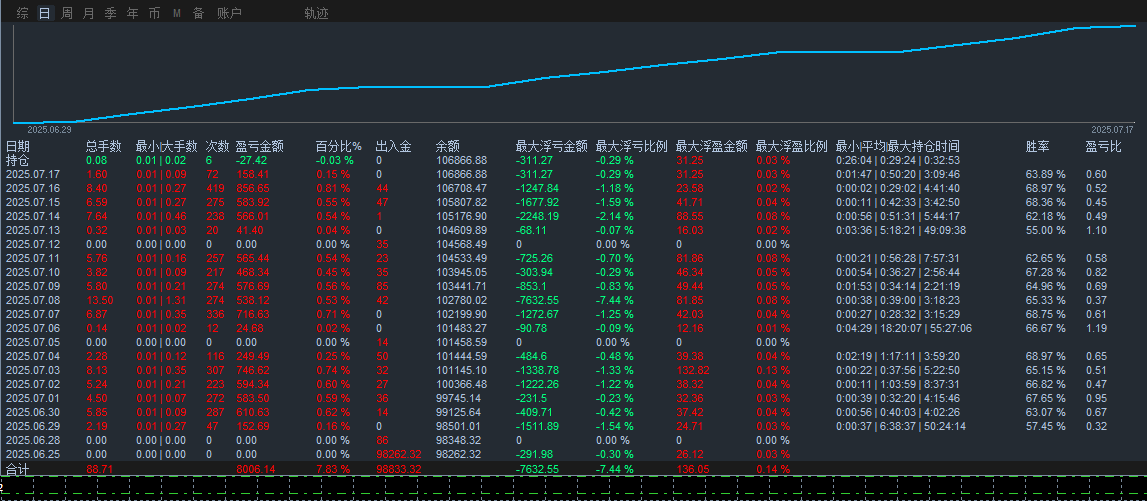Select the 2025.07.11 date row
Viewport: 1147px width, 501px height.
coord(32,257)
